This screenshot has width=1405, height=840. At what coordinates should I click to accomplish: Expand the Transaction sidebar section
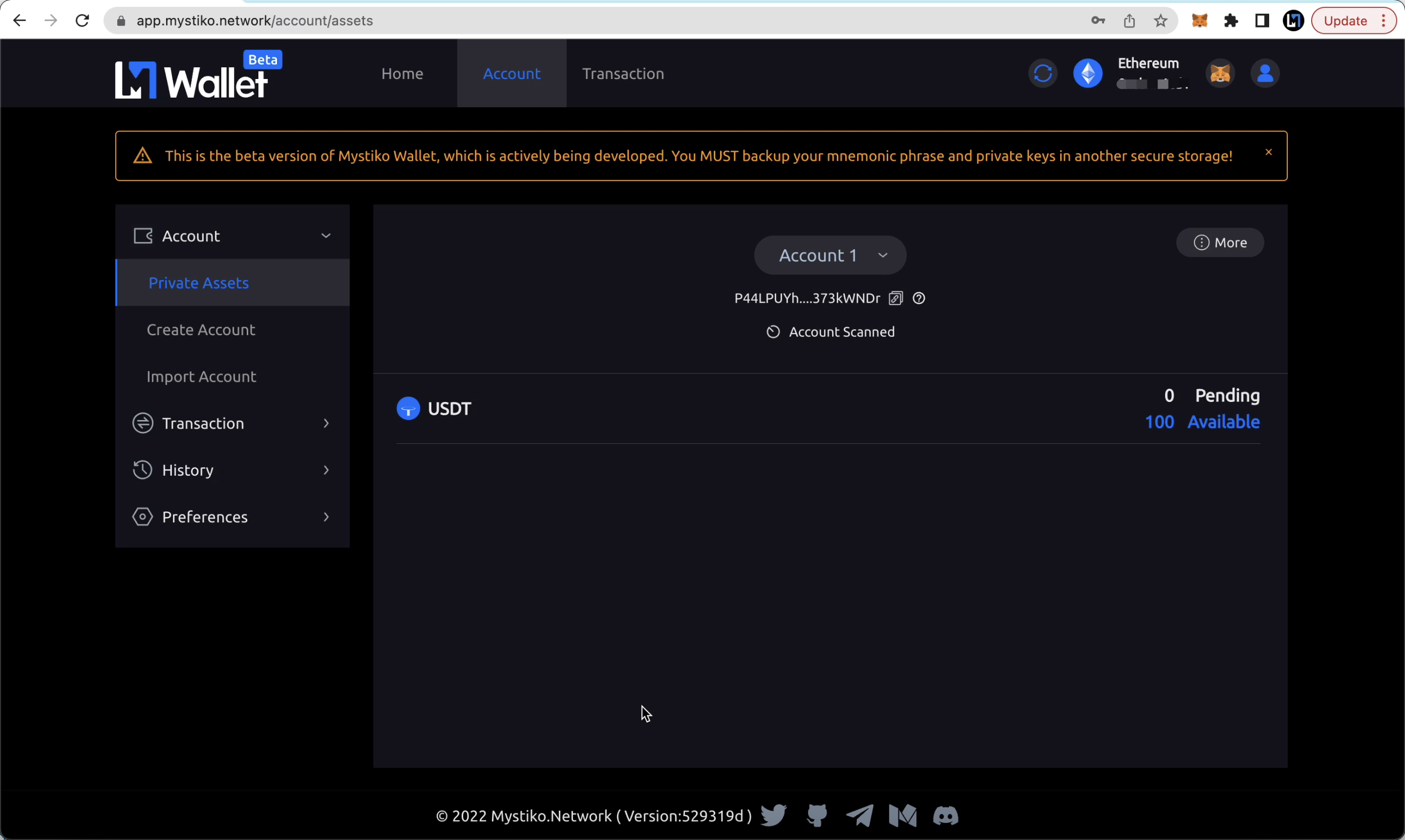pos(232,423)
